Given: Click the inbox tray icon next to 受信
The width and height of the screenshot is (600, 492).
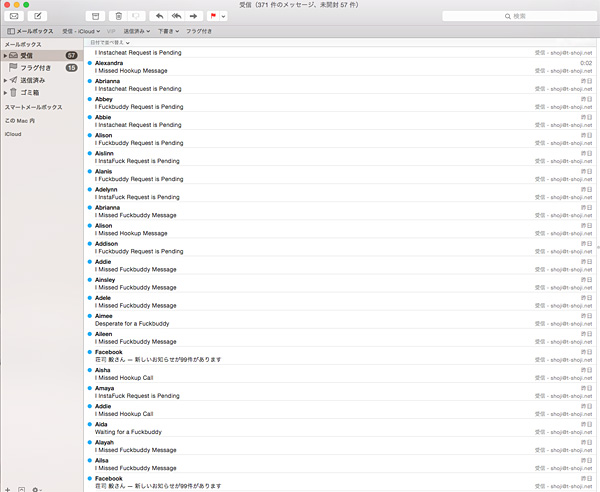Looking at the screenshot, I should pyautogui.click(x=13, y=55).
